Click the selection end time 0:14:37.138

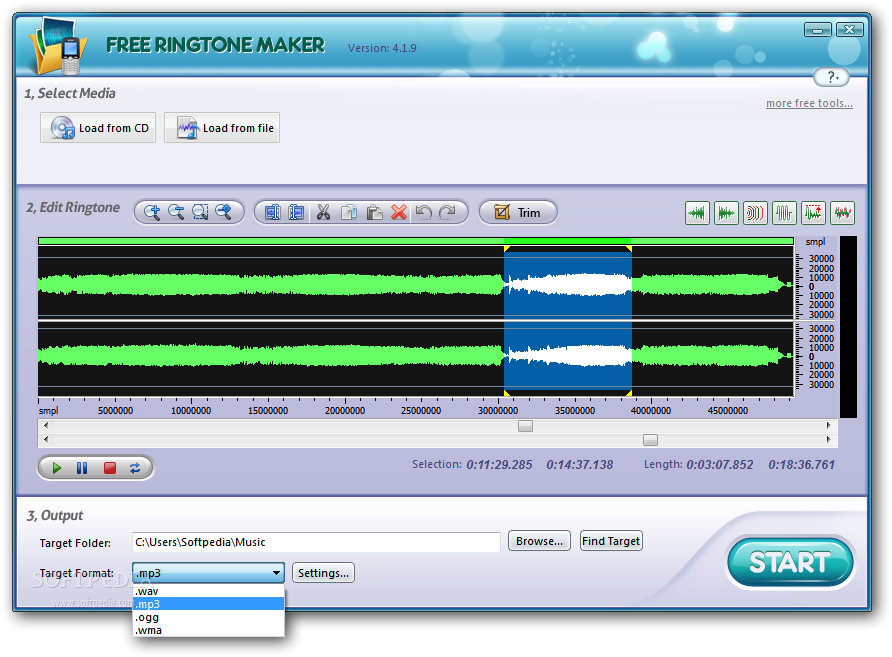580,465
